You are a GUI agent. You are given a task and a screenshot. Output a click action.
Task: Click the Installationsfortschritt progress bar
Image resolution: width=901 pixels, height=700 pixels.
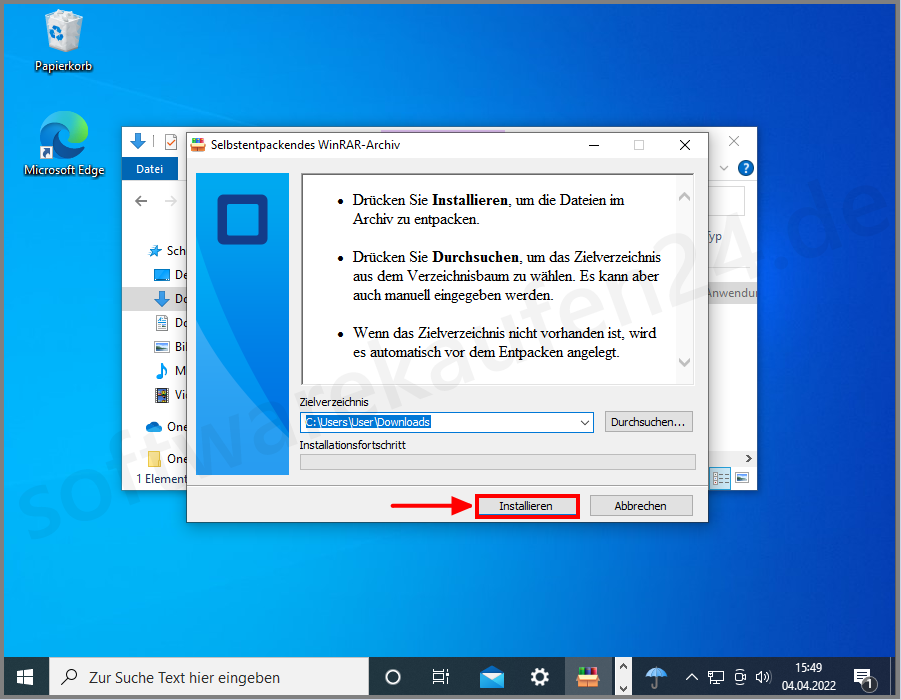coord(498,461)
